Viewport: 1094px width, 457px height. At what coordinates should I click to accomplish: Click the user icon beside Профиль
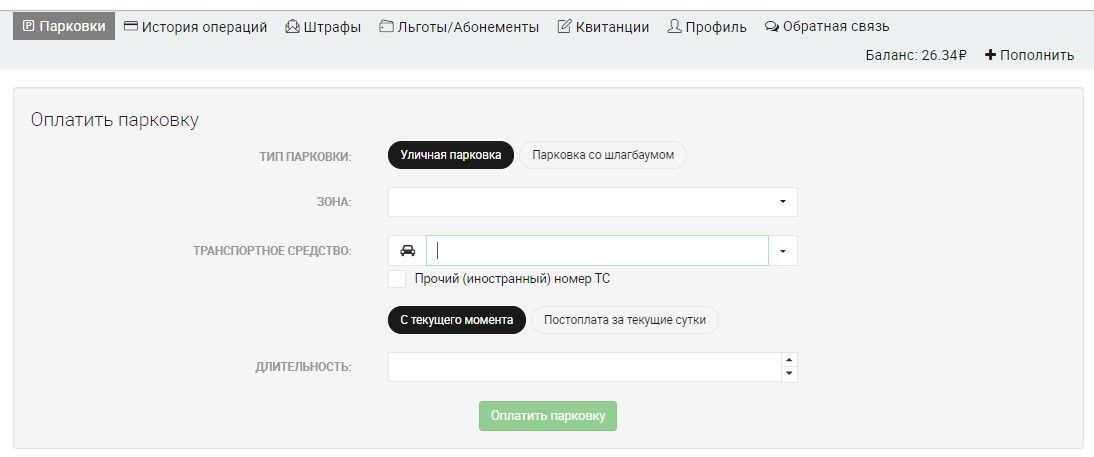(674, 27)
